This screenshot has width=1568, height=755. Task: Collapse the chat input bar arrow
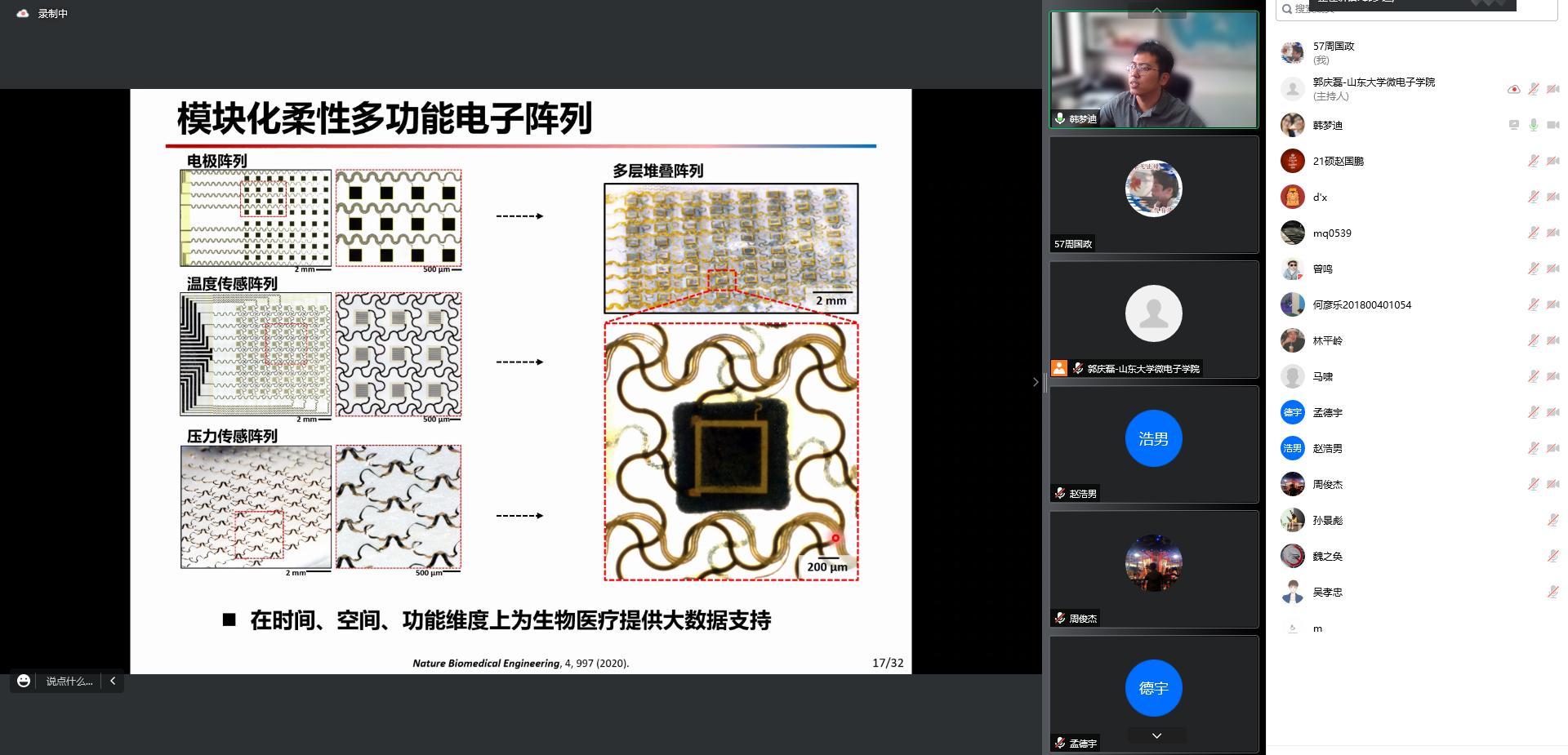(x=113, y=681)
